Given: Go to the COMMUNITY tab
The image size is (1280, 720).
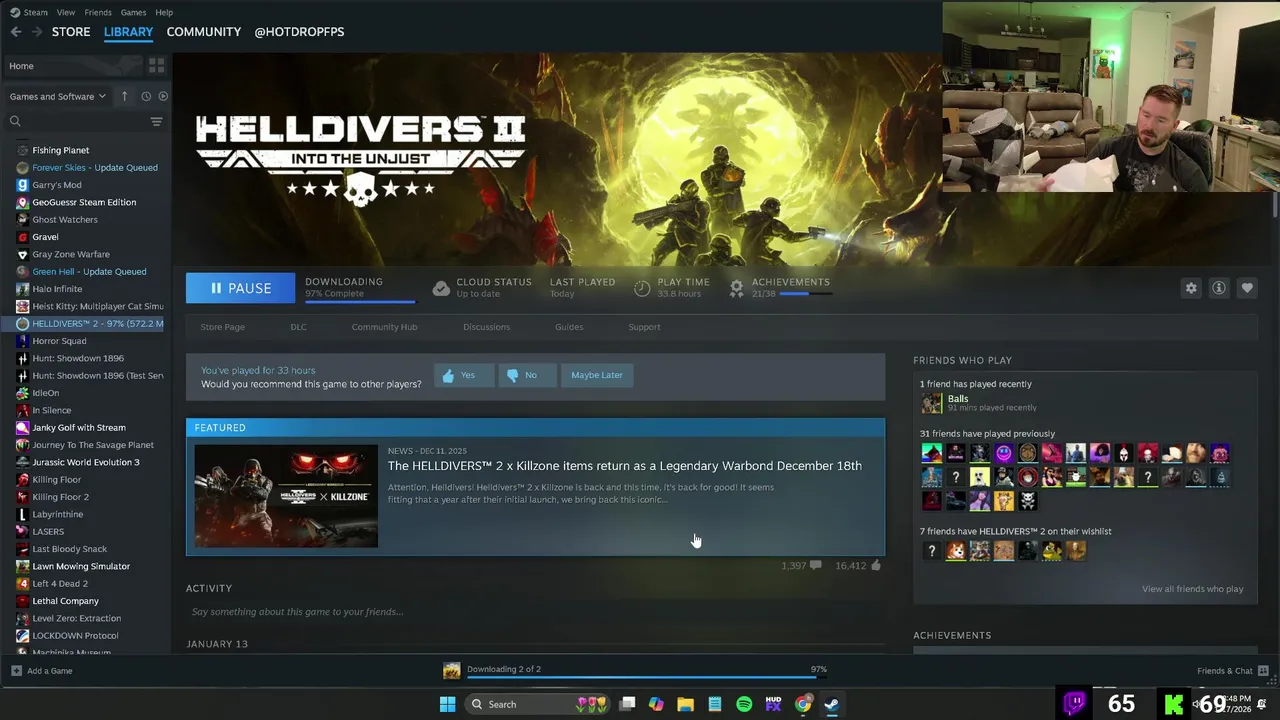Looking at the screenshot, I should pyautogui.click(x=204, y=32).
